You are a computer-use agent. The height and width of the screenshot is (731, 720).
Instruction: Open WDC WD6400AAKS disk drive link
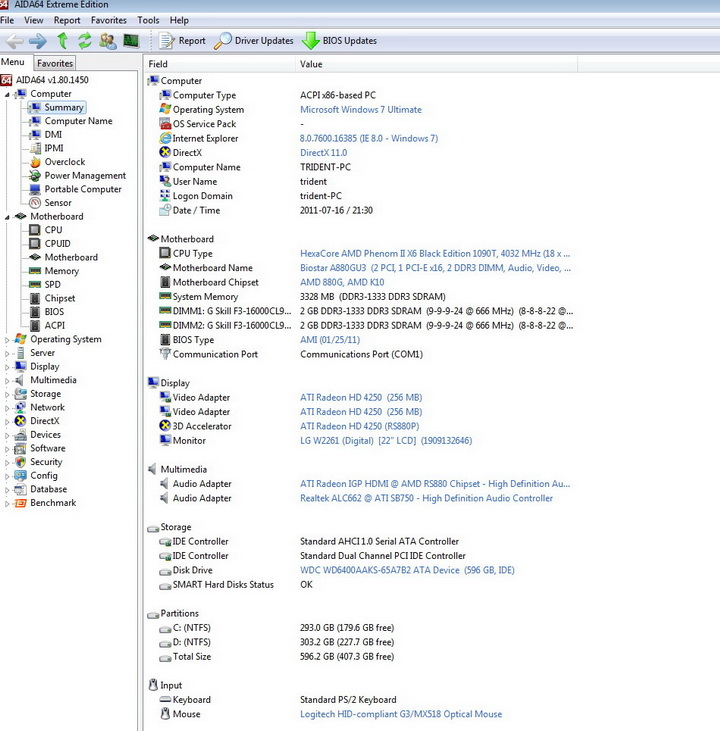(x=408, y=570)
